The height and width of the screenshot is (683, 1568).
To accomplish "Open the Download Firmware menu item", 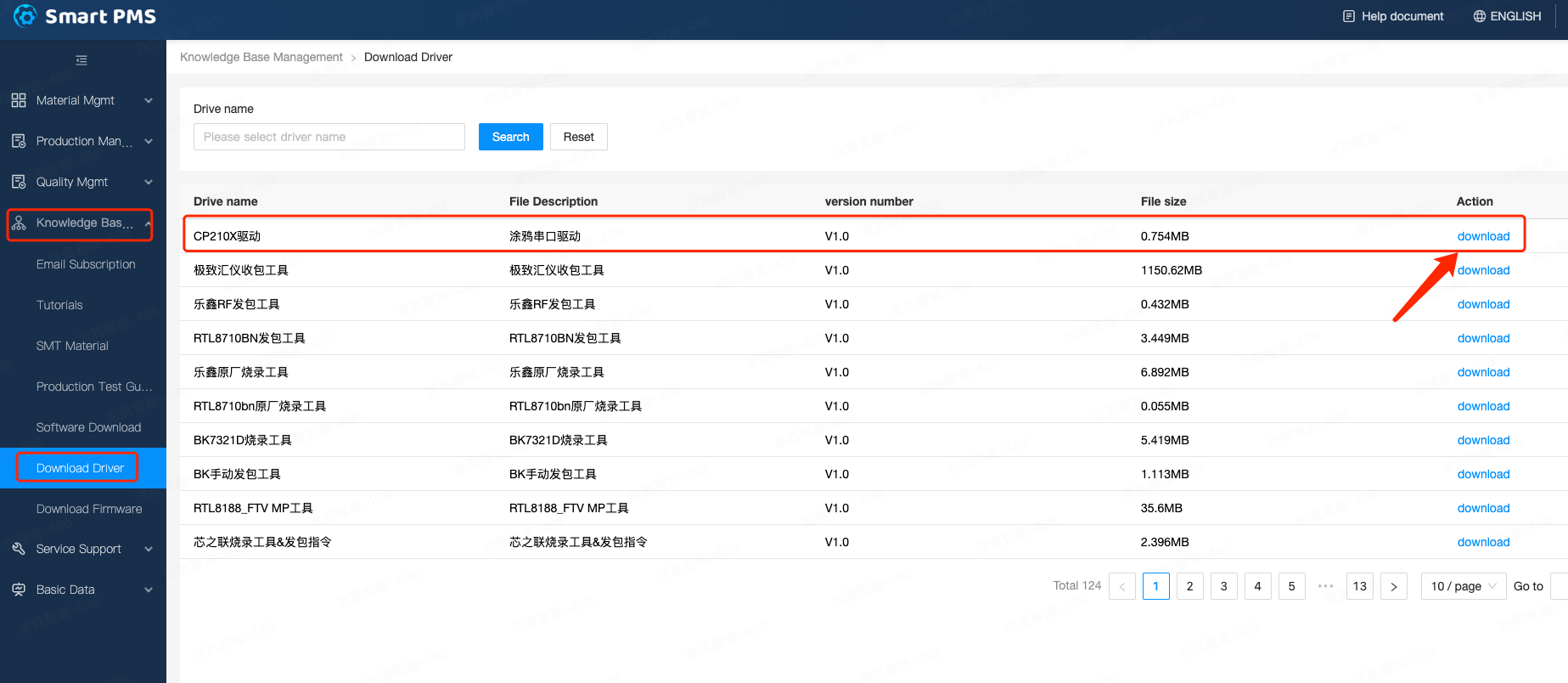I will click(x=89, y=509).
